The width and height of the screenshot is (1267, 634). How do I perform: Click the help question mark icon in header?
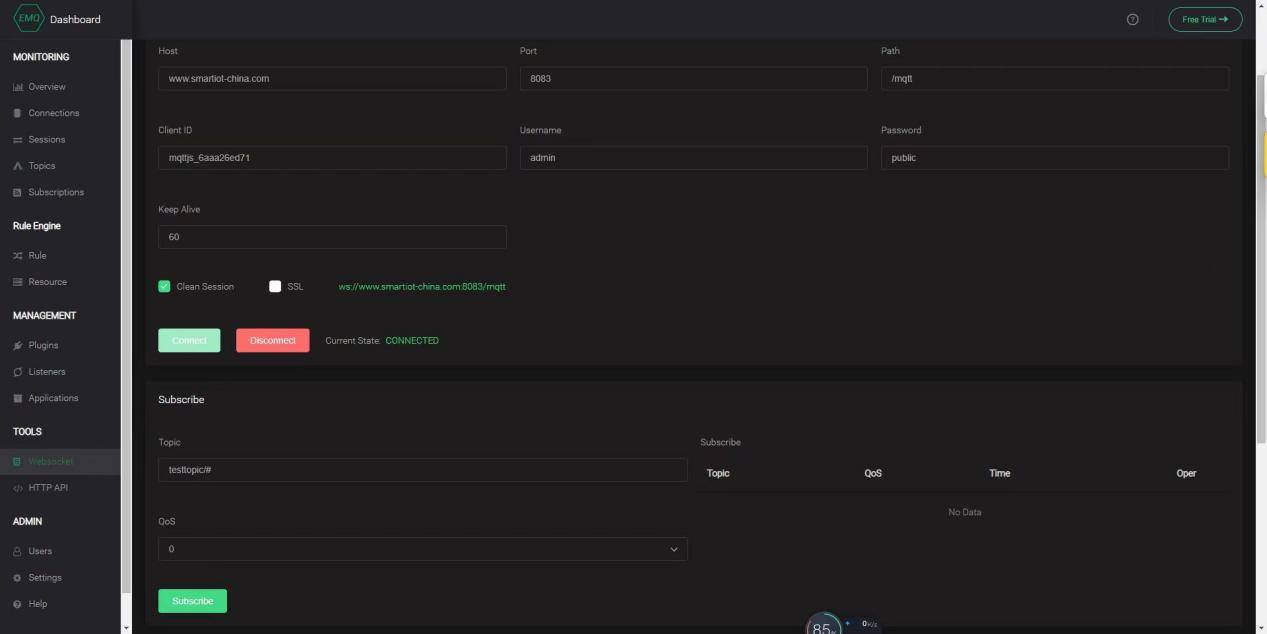pyautogui.click(x=1132, y=20)
